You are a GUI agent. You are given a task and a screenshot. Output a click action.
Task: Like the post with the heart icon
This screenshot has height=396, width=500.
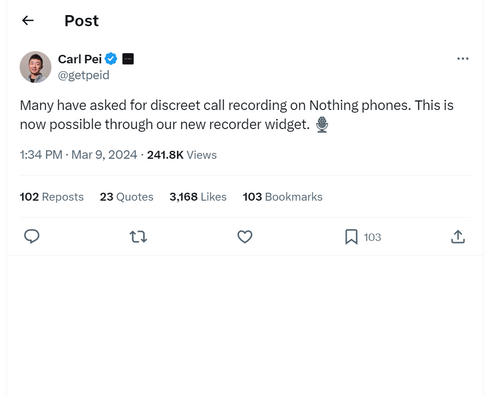pyautogui.click(x=245, y=237)
